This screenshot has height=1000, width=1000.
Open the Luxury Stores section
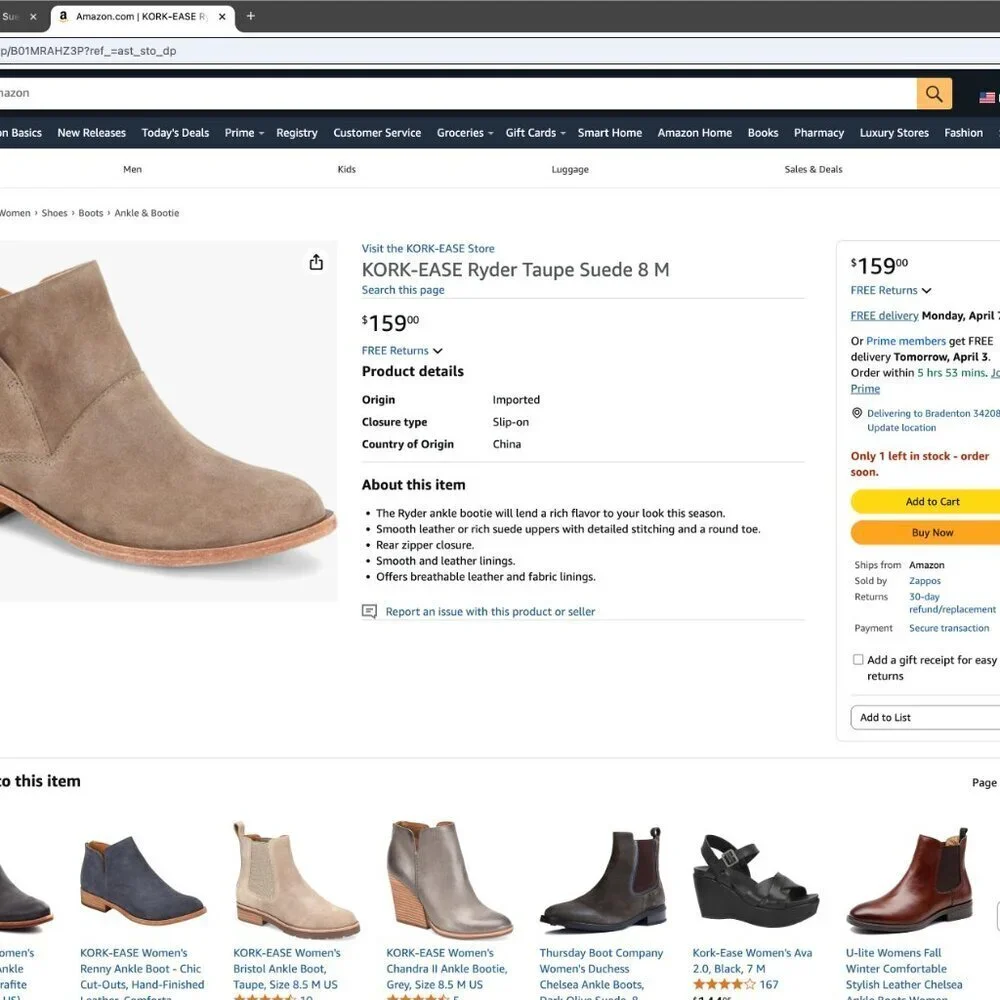pyautogui.click(x=894, y=133)
